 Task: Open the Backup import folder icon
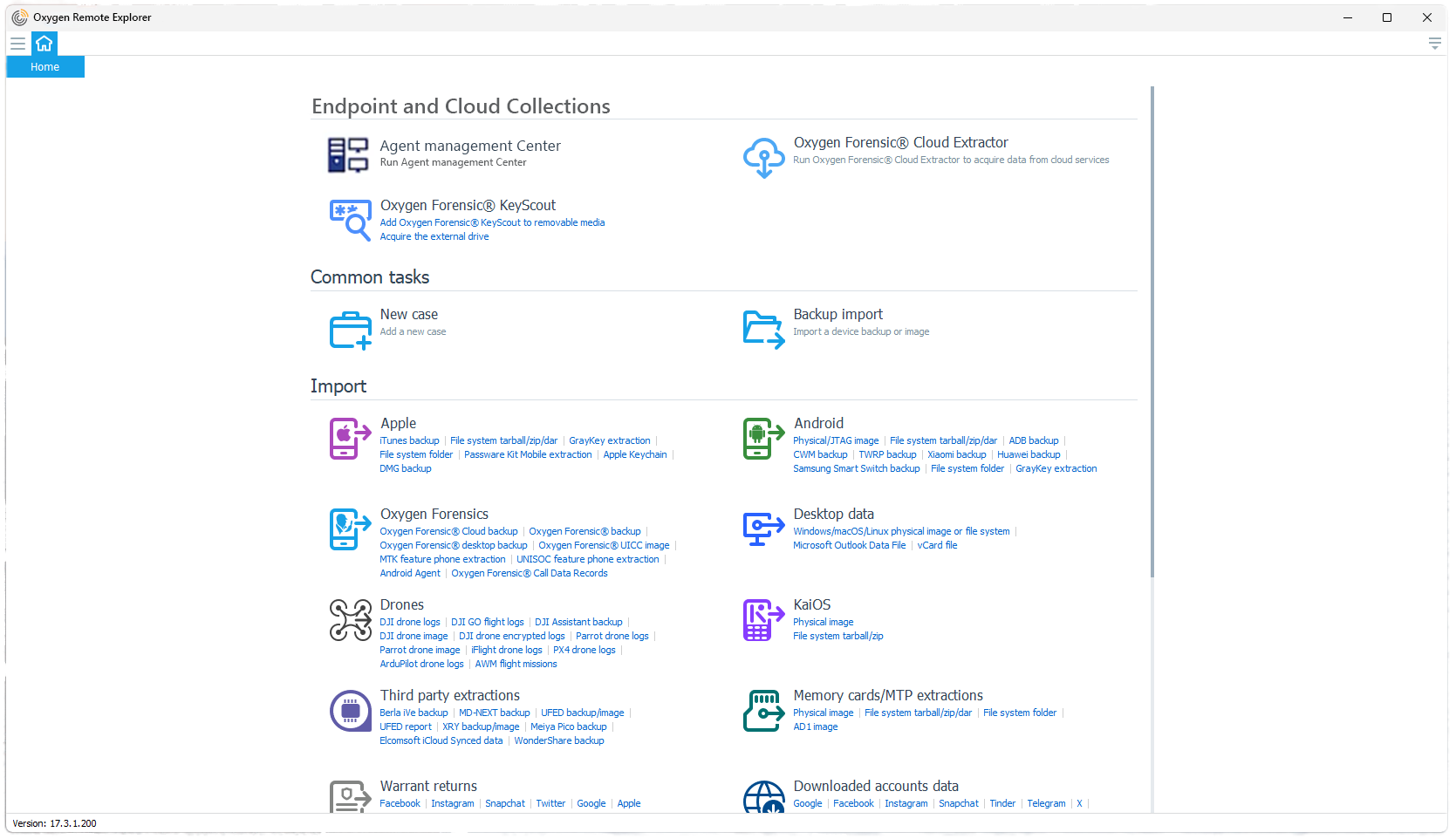tap(763, 330)
